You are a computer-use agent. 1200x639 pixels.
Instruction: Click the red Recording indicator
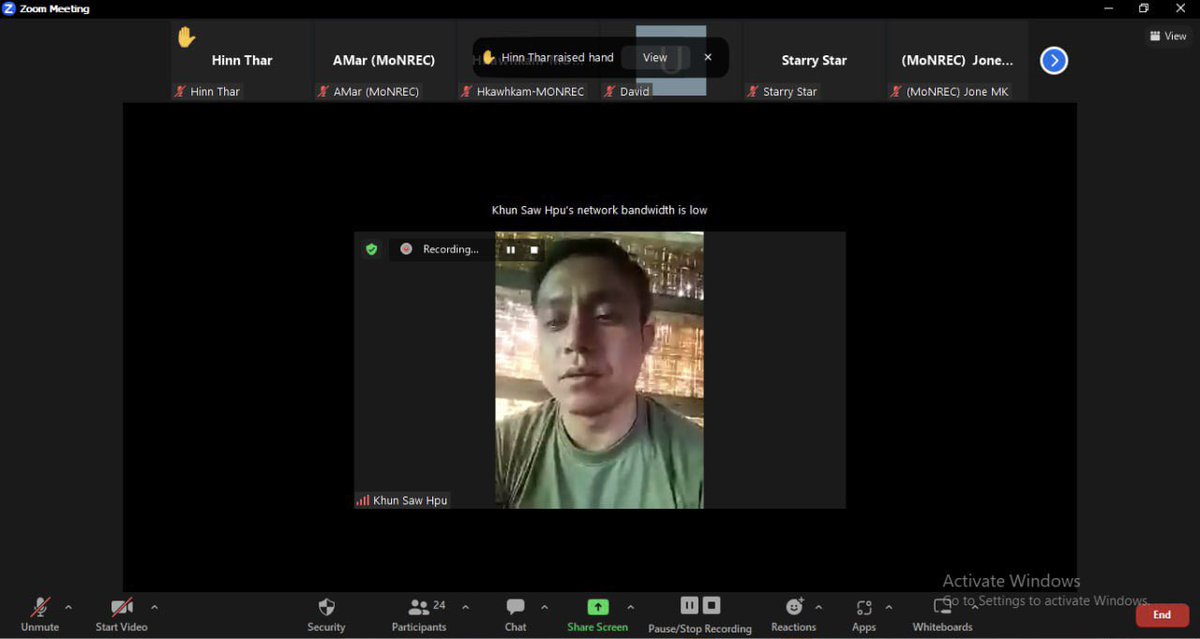[x=406, y=249]
